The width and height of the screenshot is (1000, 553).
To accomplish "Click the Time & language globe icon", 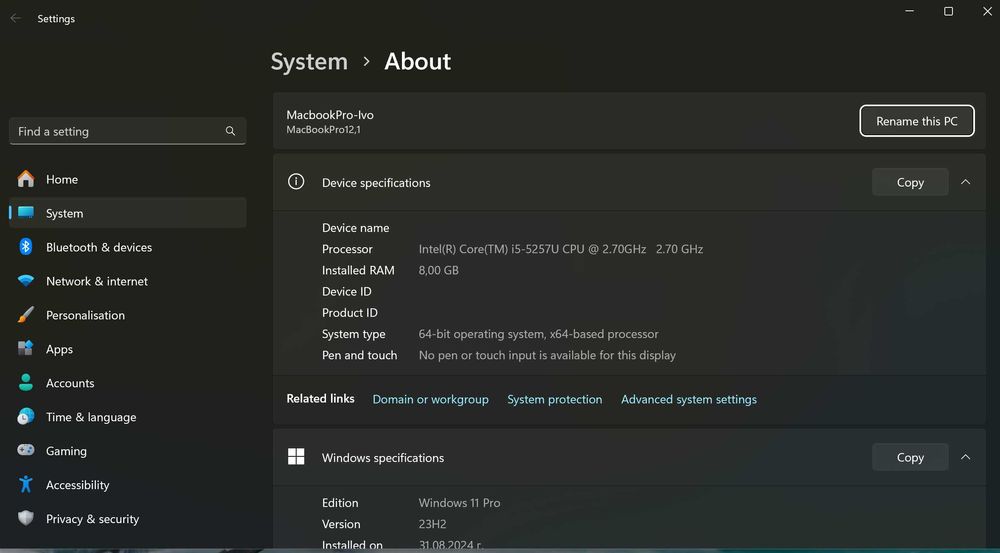I will tap(26, 417).
